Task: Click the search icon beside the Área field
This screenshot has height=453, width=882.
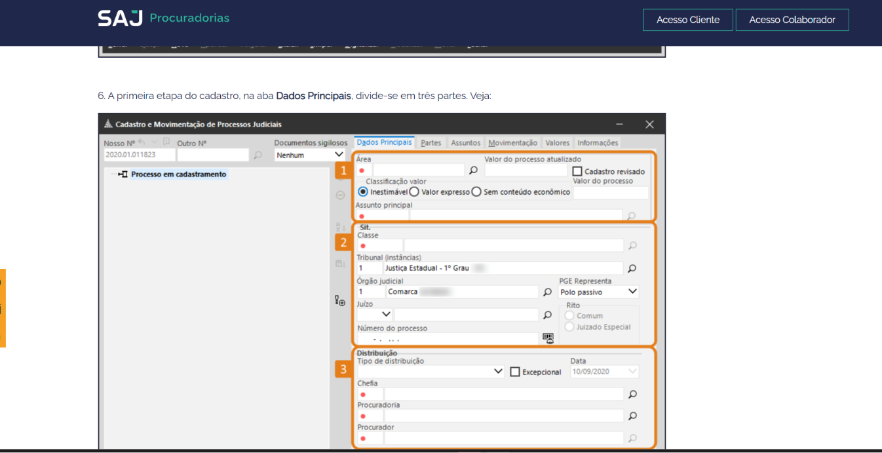Action: tap(474, 171)
